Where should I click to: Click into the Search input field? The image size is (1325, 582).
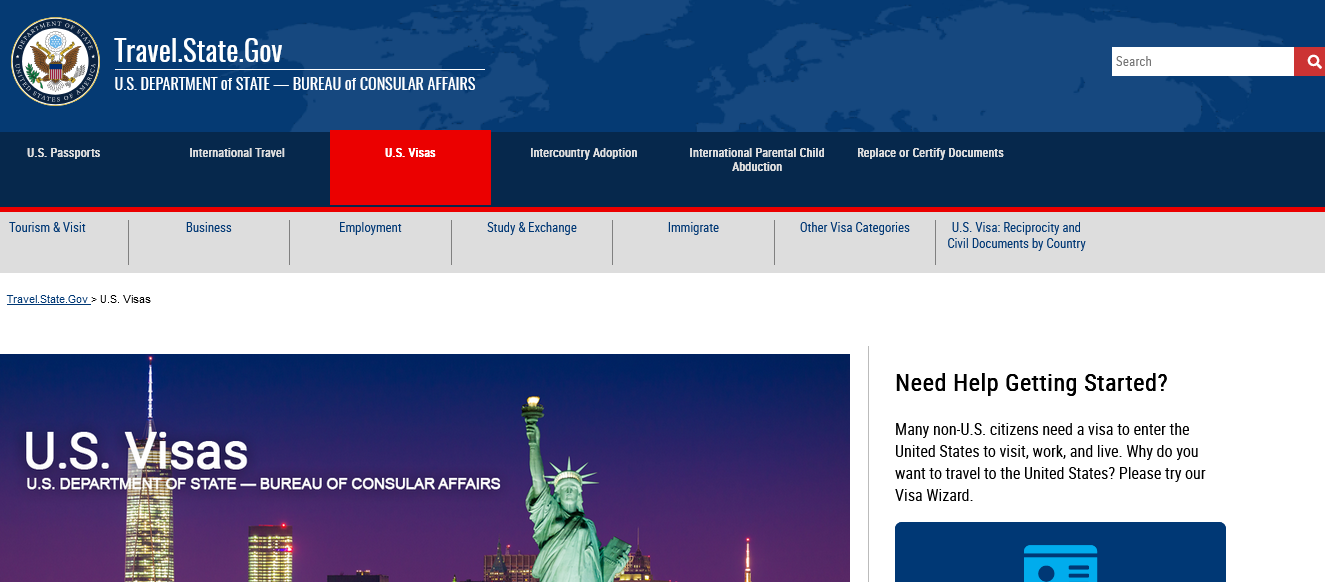[x=1202, y=61]
